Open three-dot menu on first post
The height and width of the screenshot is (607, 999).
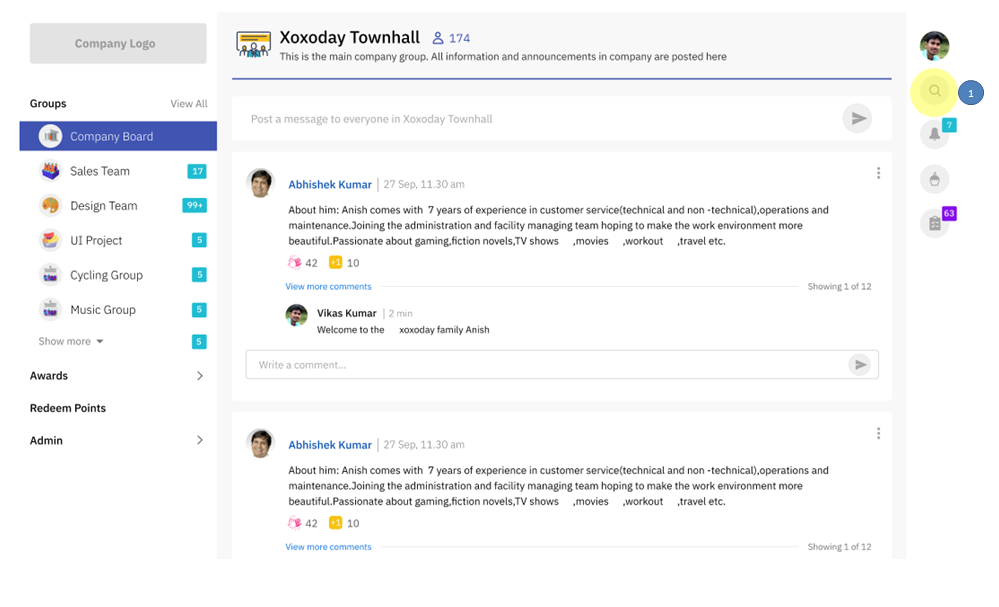click(x=878, y=173)
